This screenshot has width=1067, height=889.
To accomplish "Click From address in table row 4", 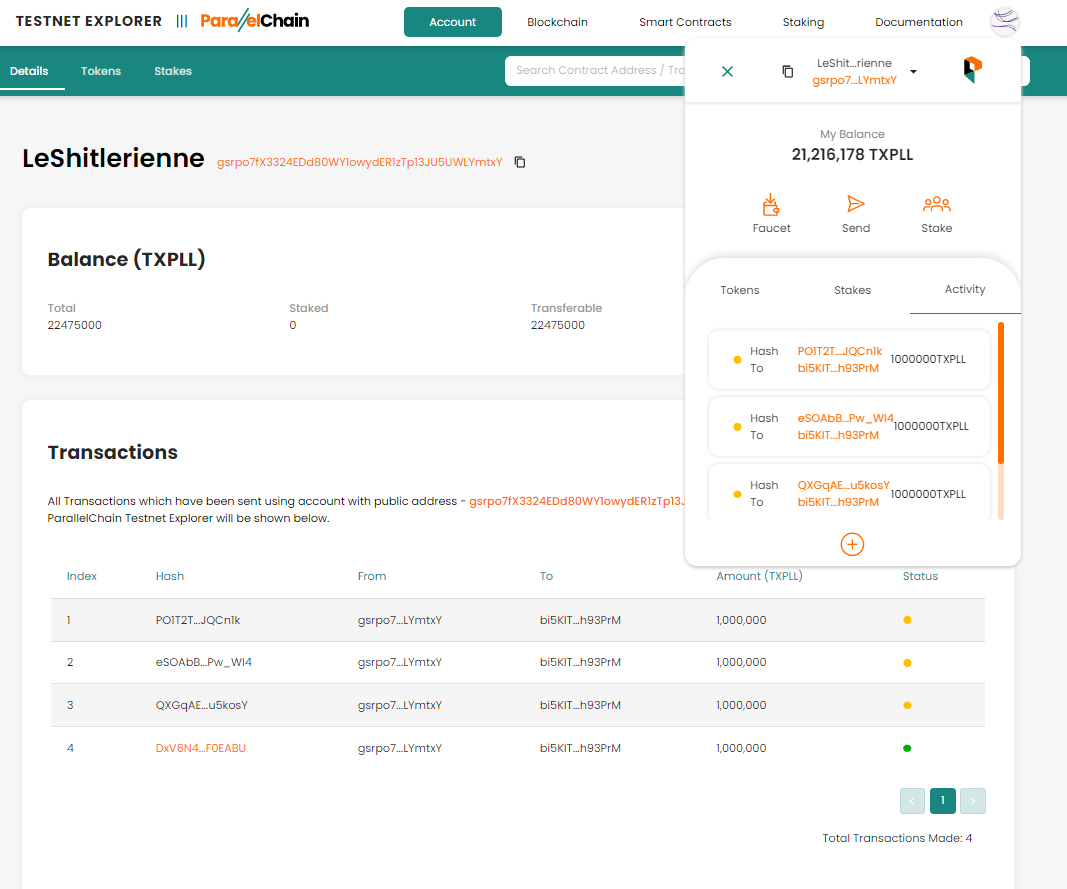I will 399,748.
